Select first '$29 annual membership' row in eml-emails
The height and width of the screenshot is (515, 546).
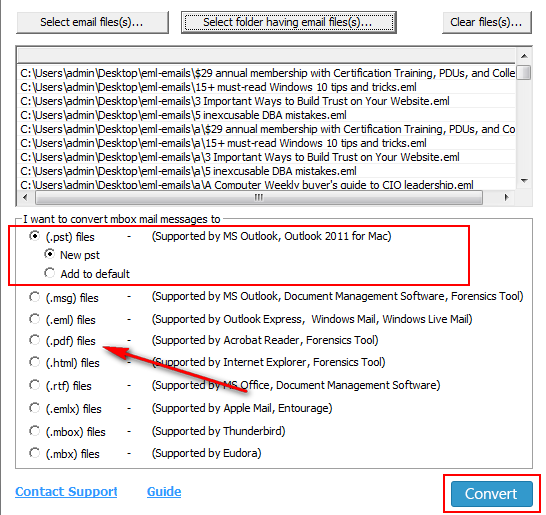tap(266, 73)
